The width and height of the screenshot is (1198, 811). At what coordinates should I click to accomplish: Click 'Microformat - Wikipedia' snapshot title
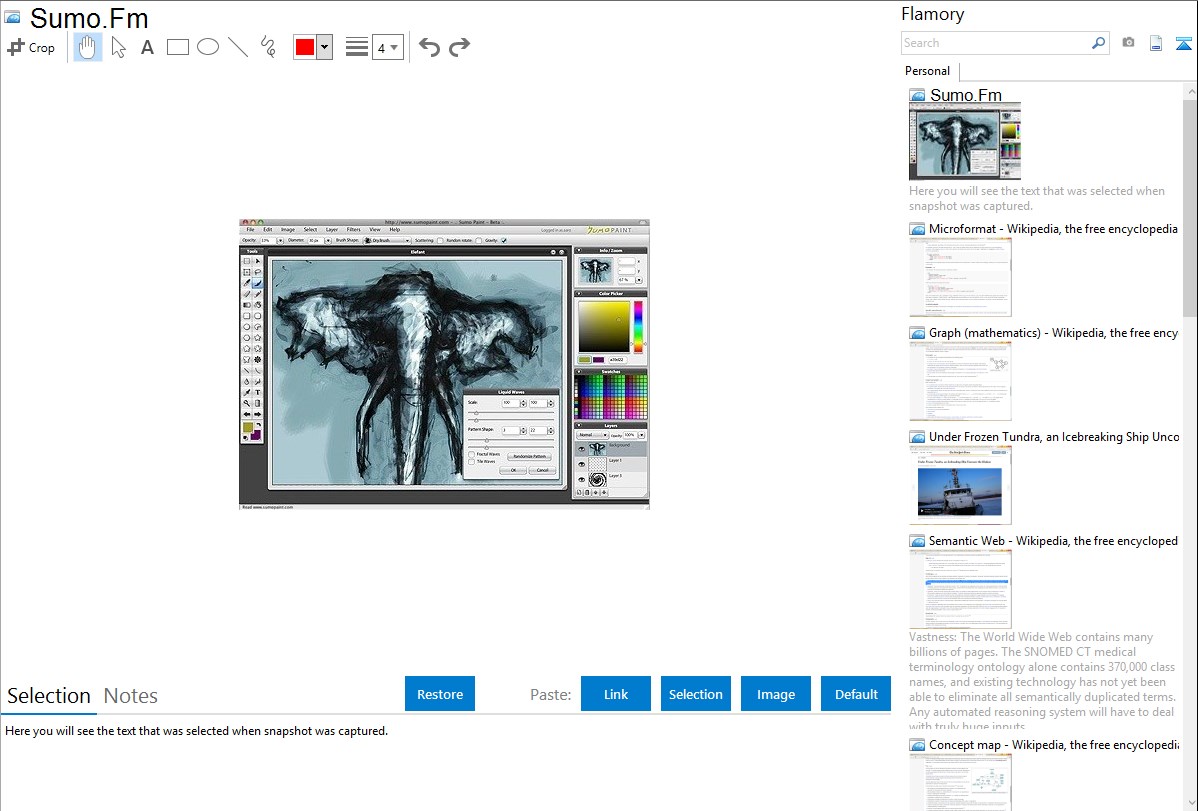pyautogui.click(x=1053, y=229)
